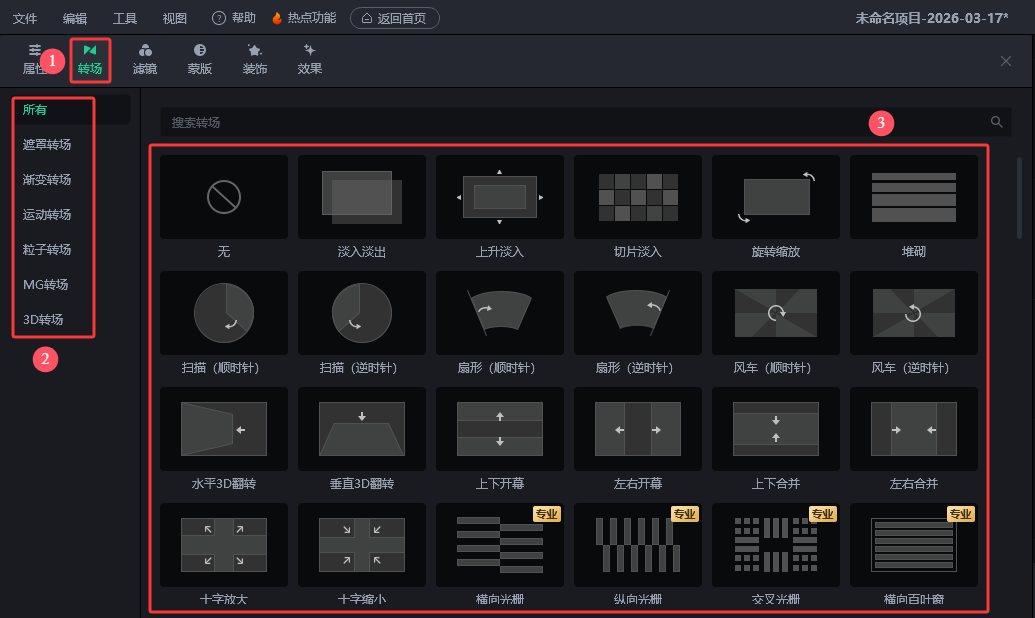Open the 滤镜 (filter) panel icon

(x=145, y=51)
